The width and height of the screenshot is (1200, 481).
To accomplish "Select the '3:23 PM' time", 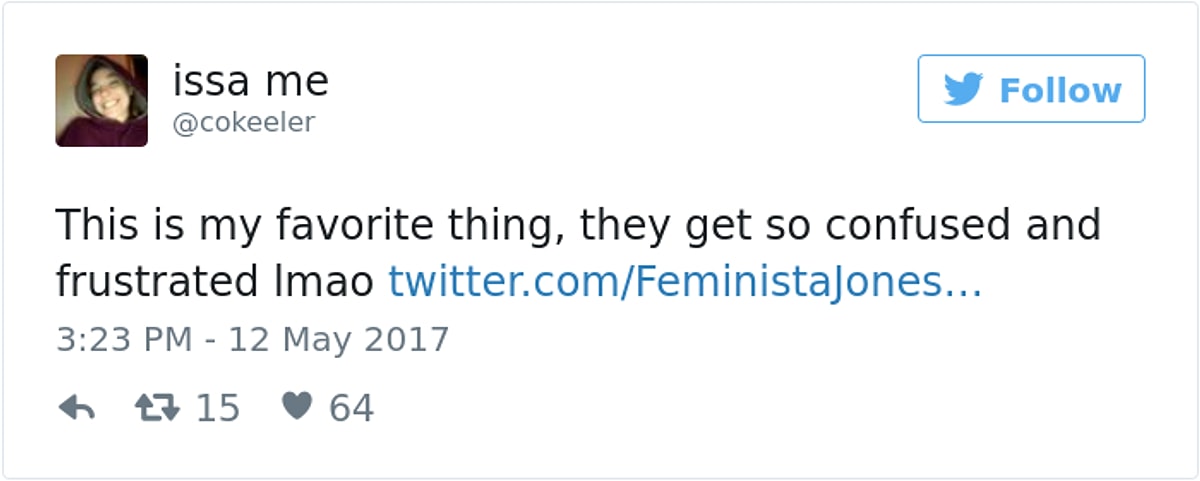I will [x=123, y=338].
